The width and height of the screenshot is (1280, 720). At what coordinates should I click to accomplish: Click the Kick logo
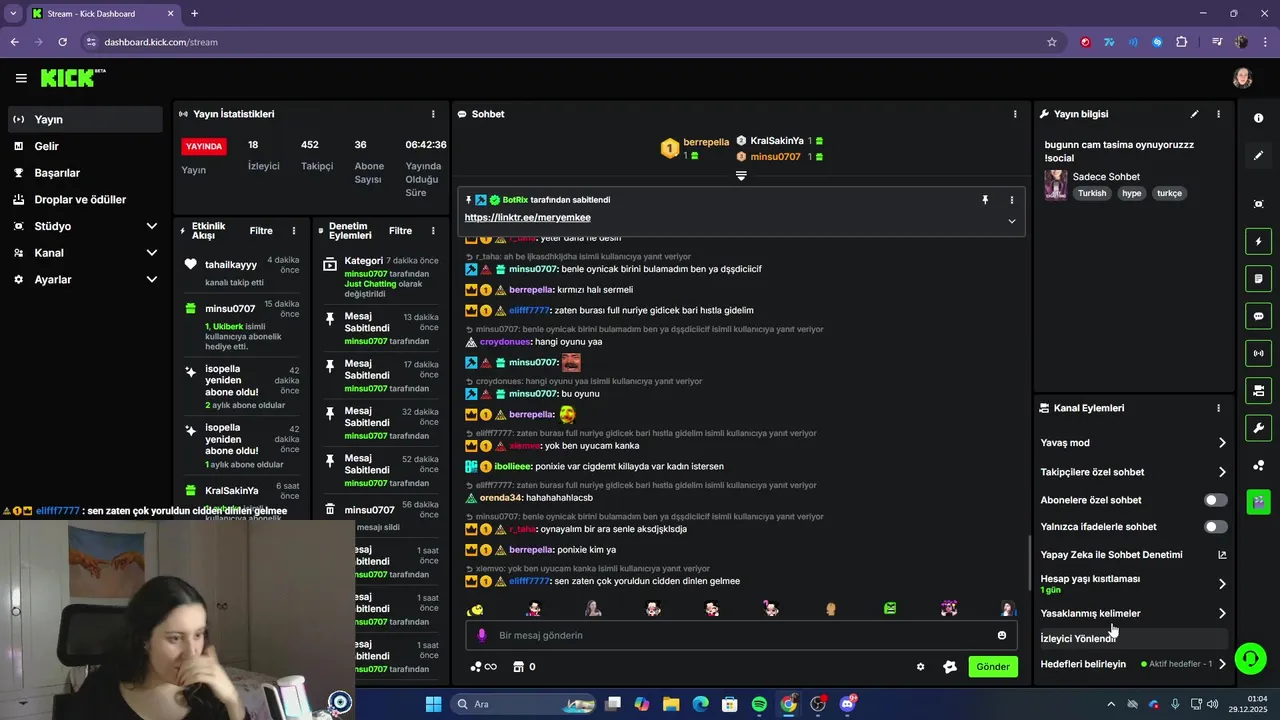(72, 78)
